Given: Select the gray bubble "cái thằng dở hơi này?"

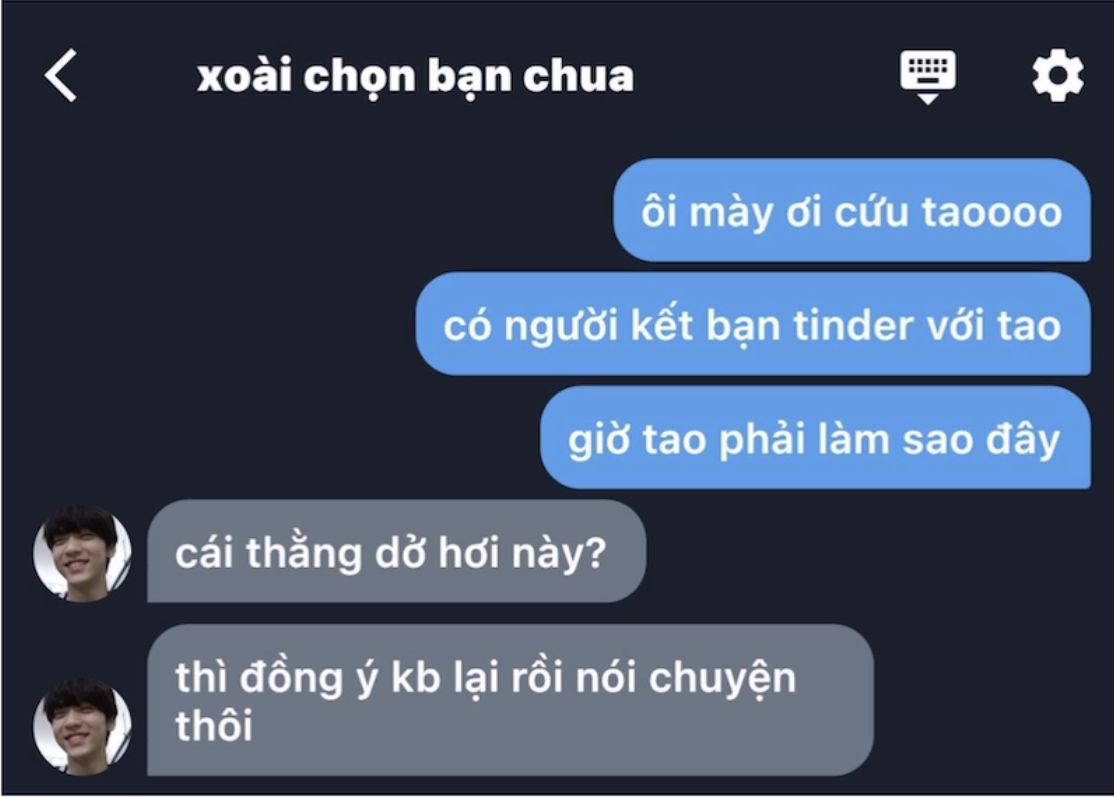Looking at the screenshot, I should pos(396,552).
